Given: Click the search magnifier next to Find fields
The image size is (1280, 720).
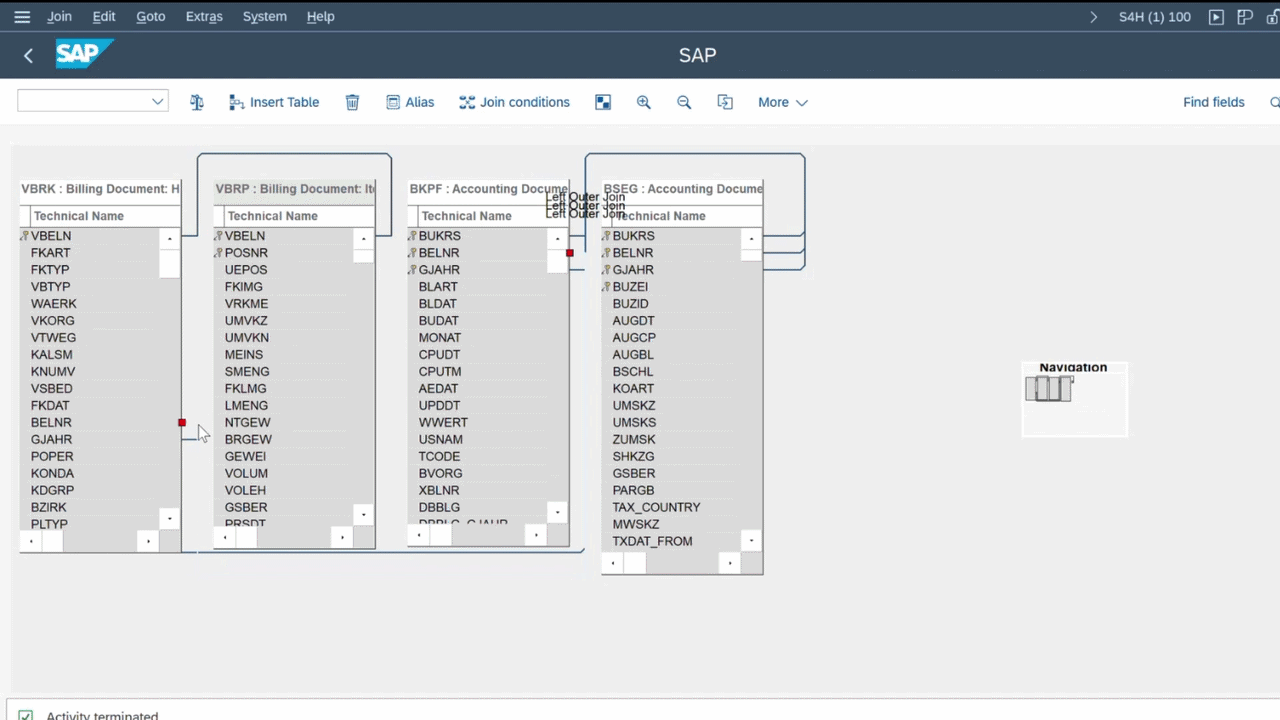Looking at the screenshot, I should (x=1274, y=102).
